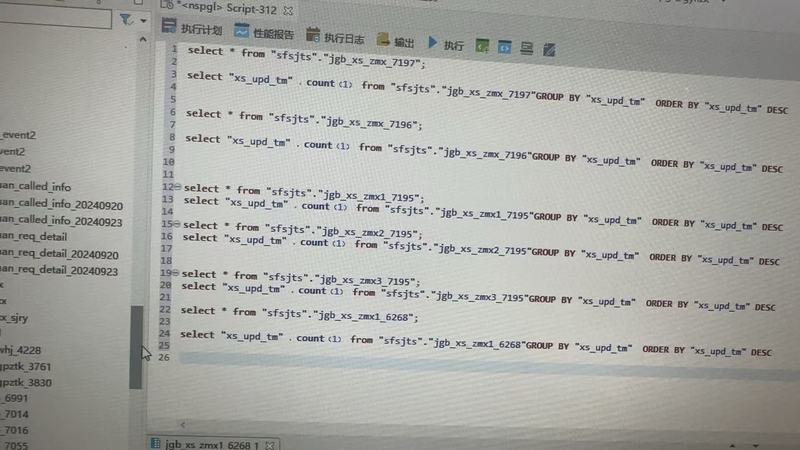
Task: Select tree item an_called_info_20240920
Action: [61, 205]
